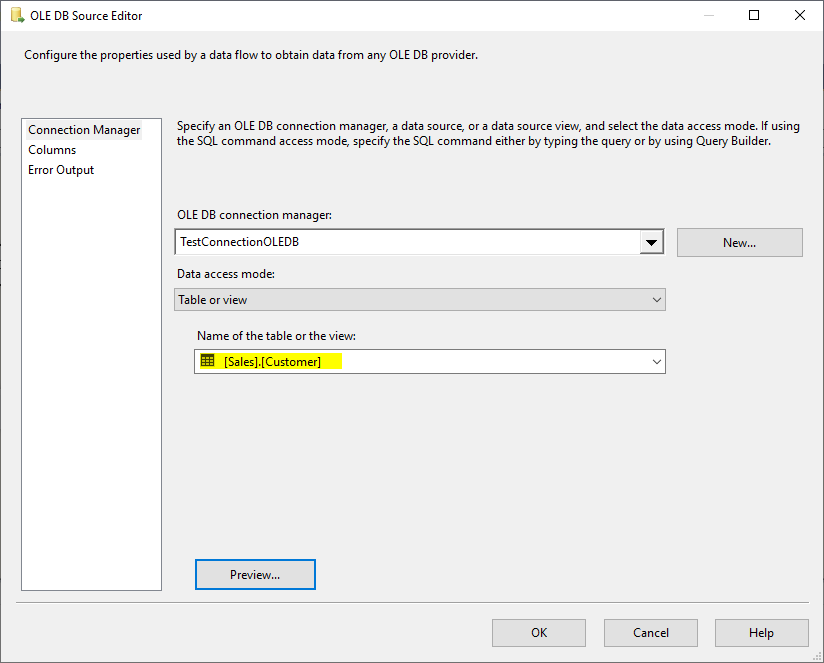Close the OLE DB Source Editor dialog
The width and height of the screenshot is (824, 663).
coord(800,15)
